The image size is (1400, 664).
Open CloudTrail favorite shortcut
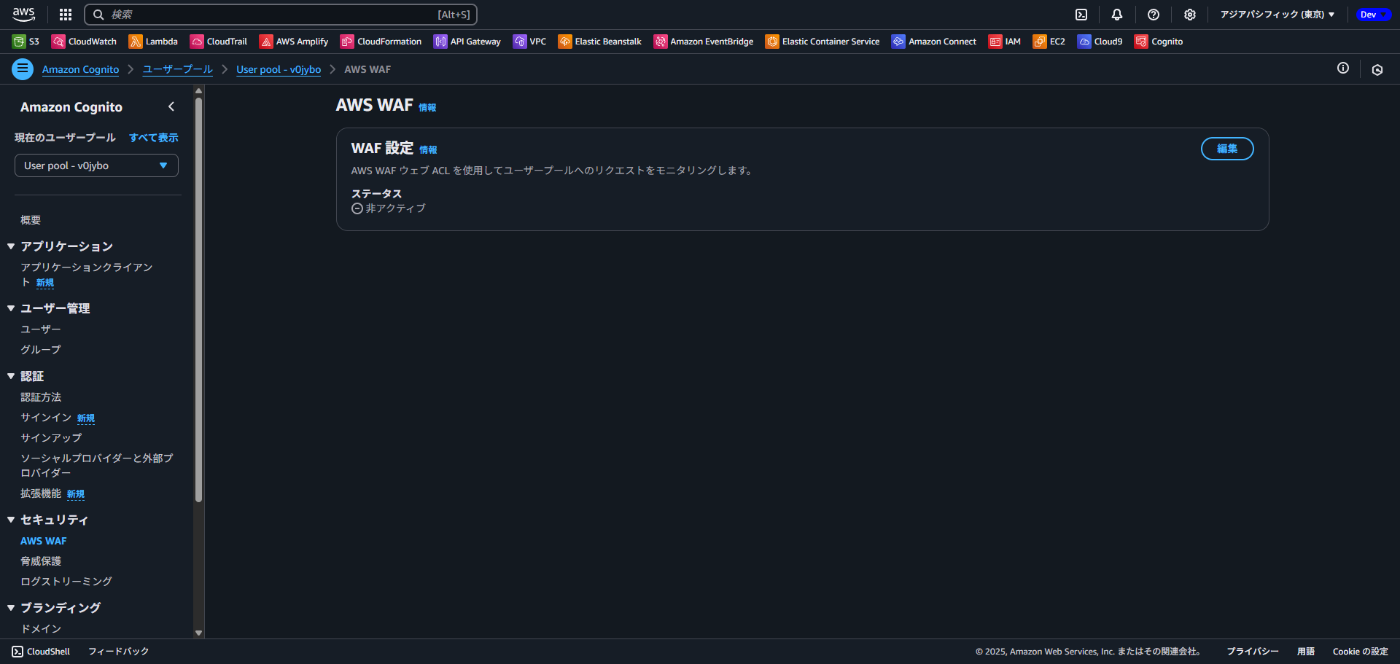(x=218, y=42)
